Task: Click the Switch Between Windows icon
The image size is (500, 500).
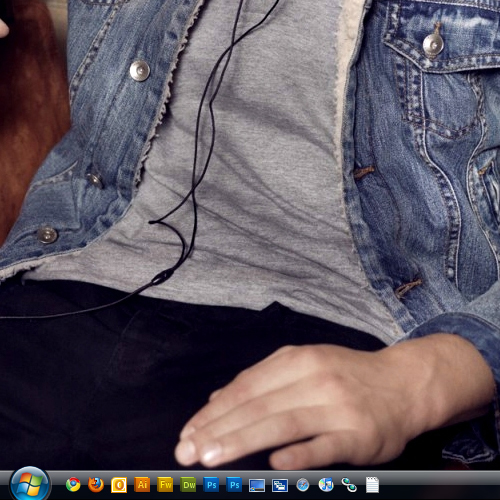Action: coord(280,485)
